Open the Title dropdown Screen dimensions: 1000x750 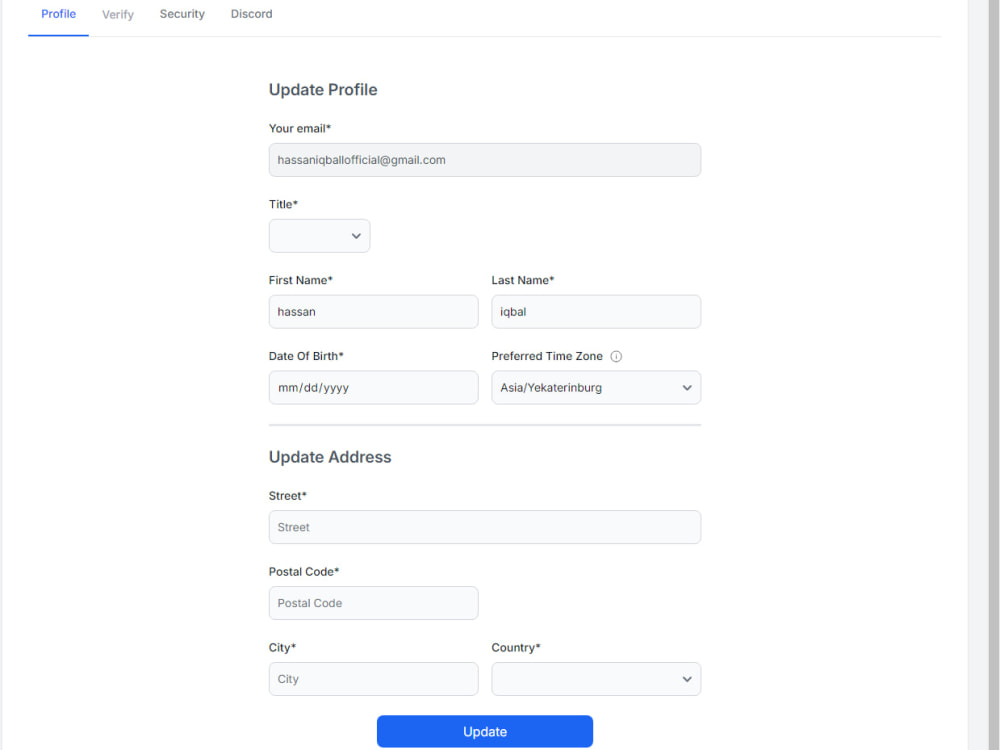point(319,235)
